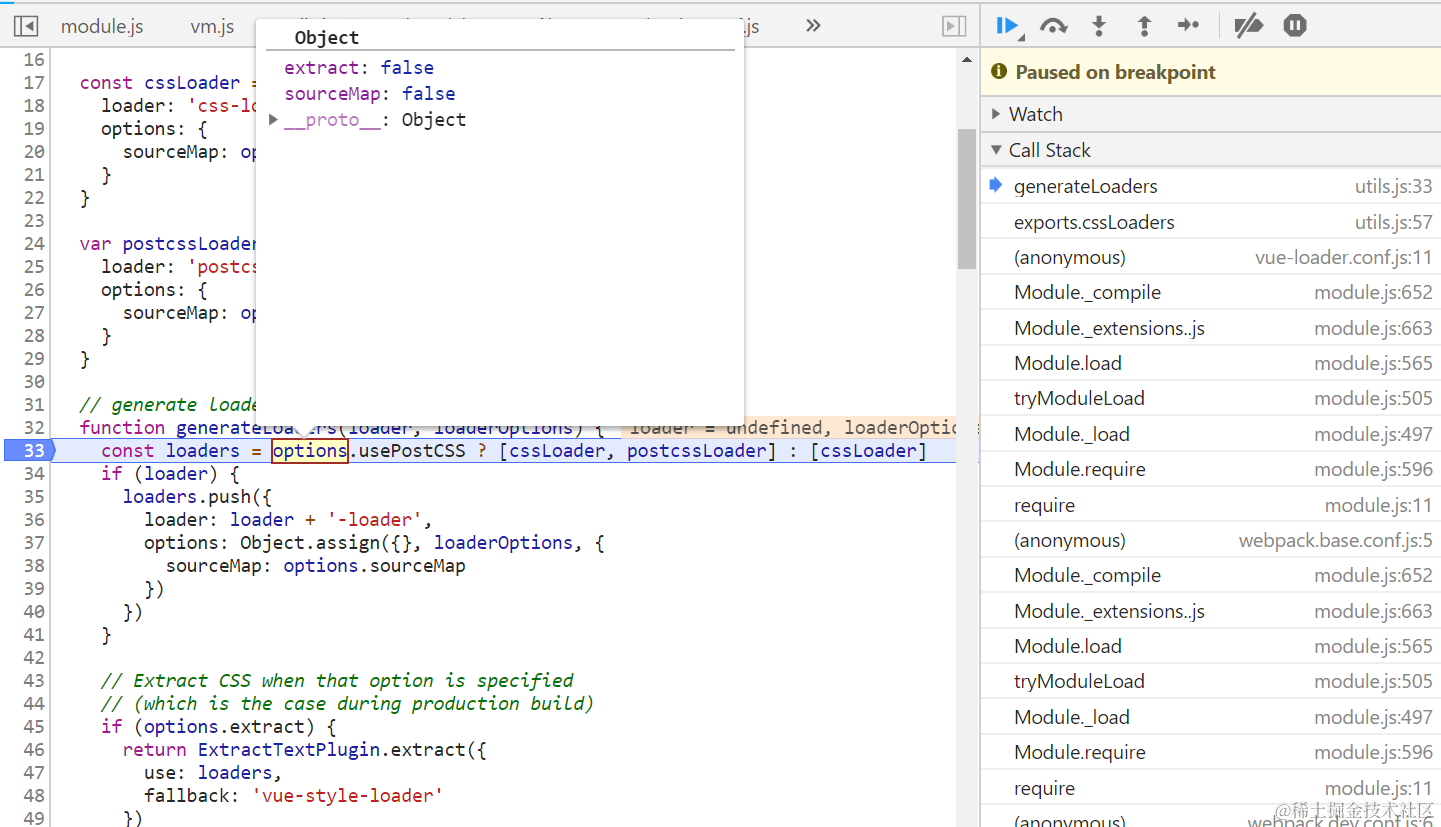Expand the Watch section
This screenshot has height=827, width=1441.
click(x=1211, y=114)
